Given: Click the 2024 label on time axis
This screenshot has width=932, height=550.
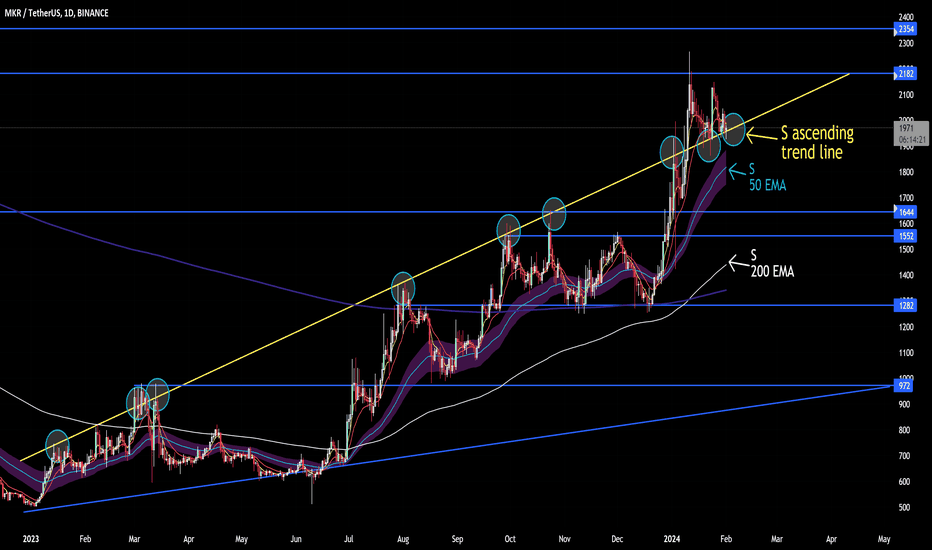Looking at the screenshot, I should [x=672, y=539].
